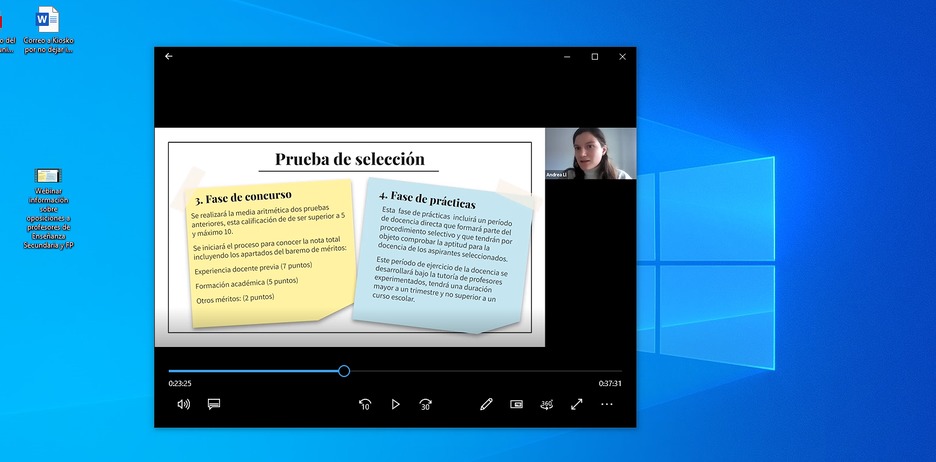Select the Word document 'Correo a Kiosko'
Viewport: 936px width, 462px height.
point(47,20)
